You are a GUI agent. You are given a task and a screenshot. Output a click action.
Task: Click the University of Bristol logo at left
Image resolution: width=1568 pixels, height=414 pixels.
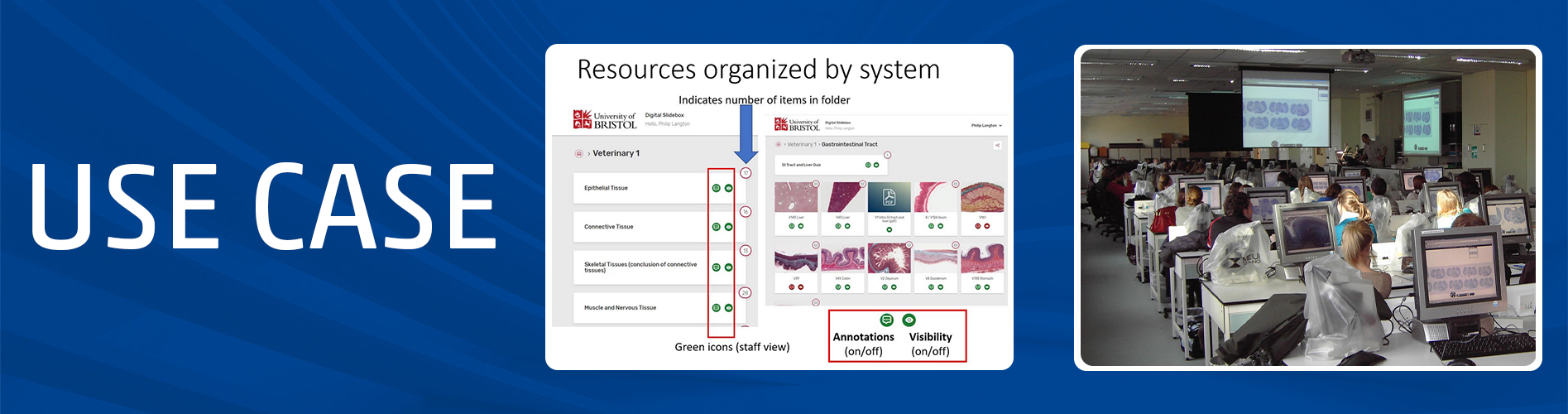point(605,120)
